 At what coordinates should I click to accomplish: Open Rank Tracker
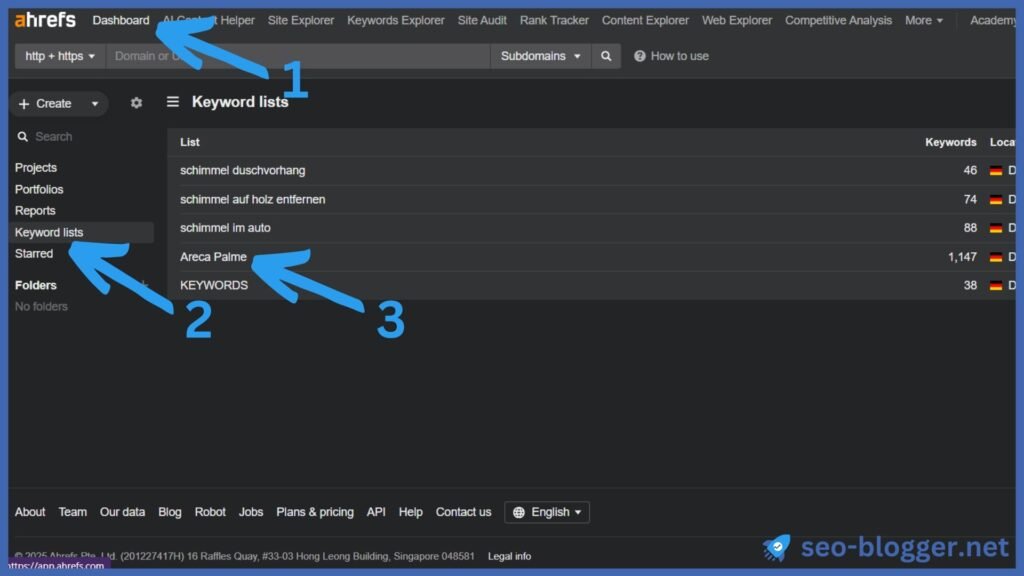click(554, 20)
